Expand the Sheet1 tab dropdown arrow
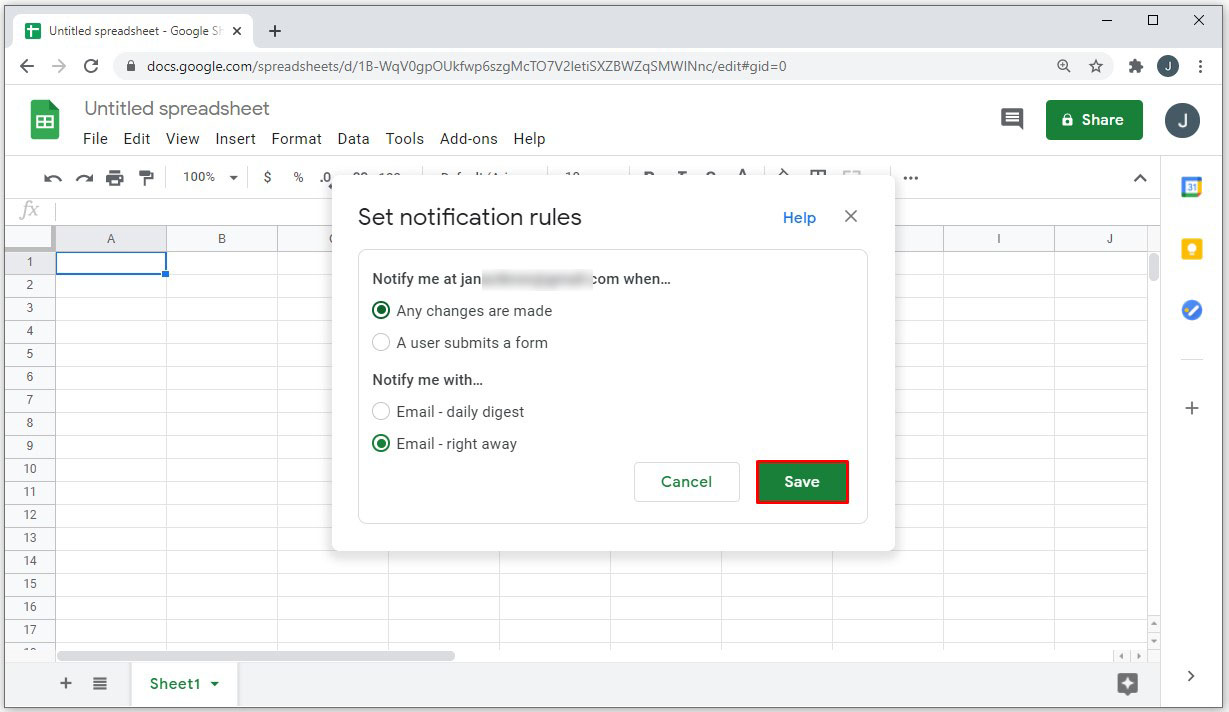The width and height of the screenshot is (1229, 712). pos(215,684)
